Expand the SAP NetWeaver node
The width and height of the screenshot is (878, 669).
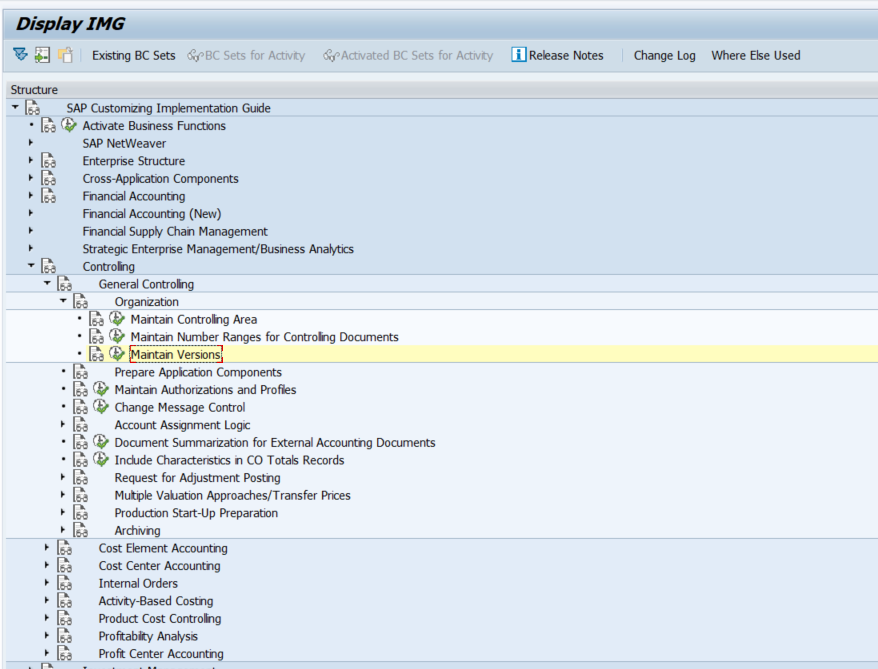[31, 143]
